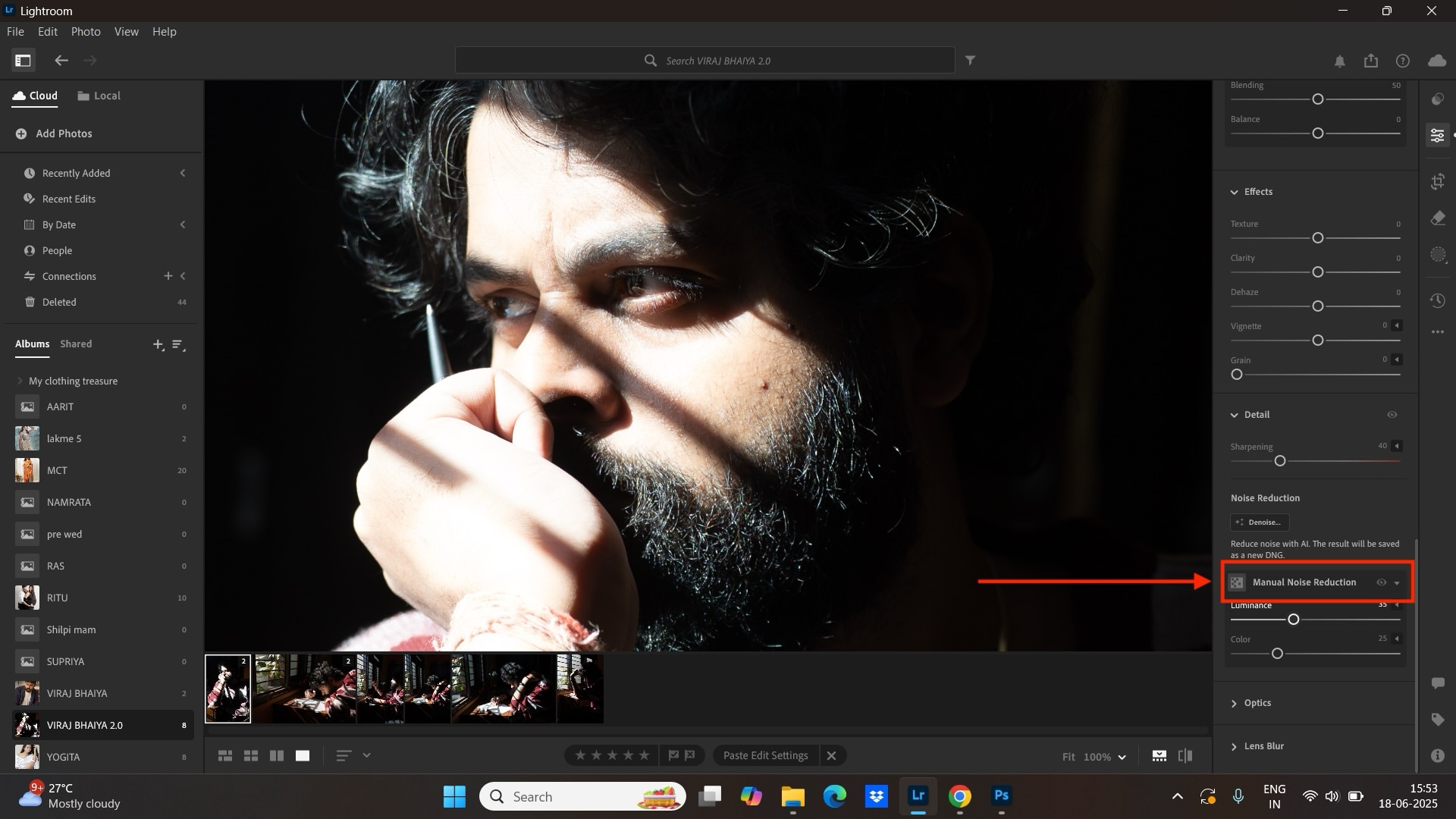Open the Presets overlapping circles icon
1456x819 pixels.
pos(1438,99)
